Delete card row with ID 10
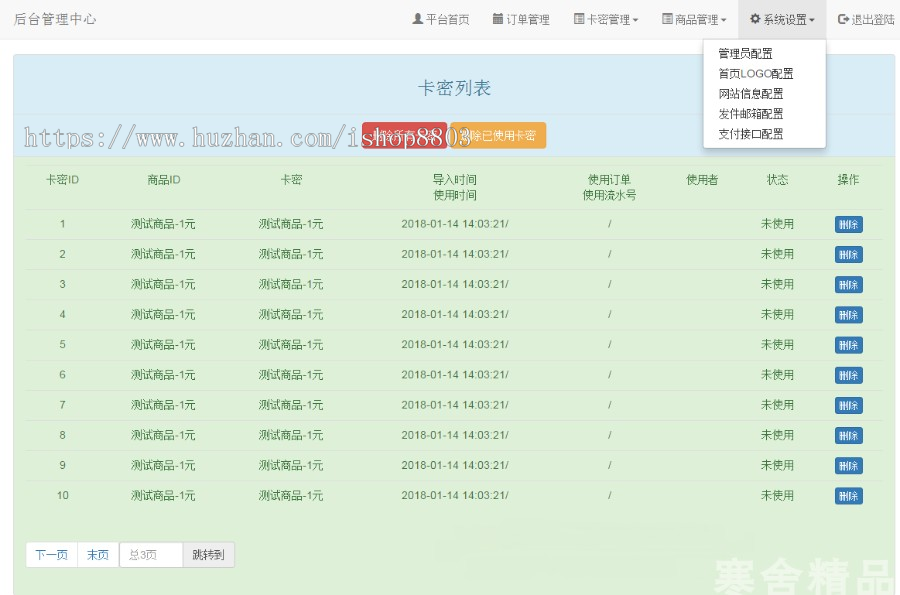900x595 pixels. tap(848, 496)
